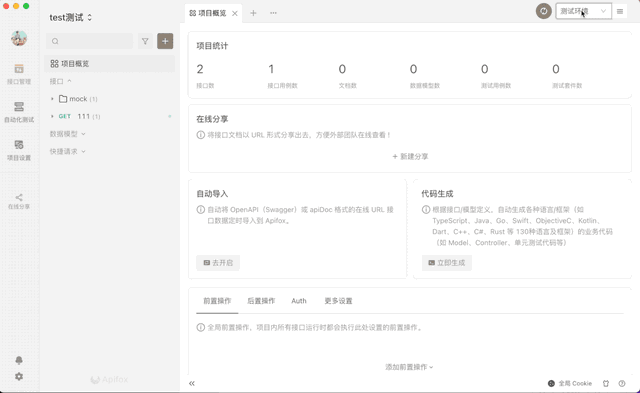
Task: Open the 测试环境 environment dropdown
Action: pos(583,11)
